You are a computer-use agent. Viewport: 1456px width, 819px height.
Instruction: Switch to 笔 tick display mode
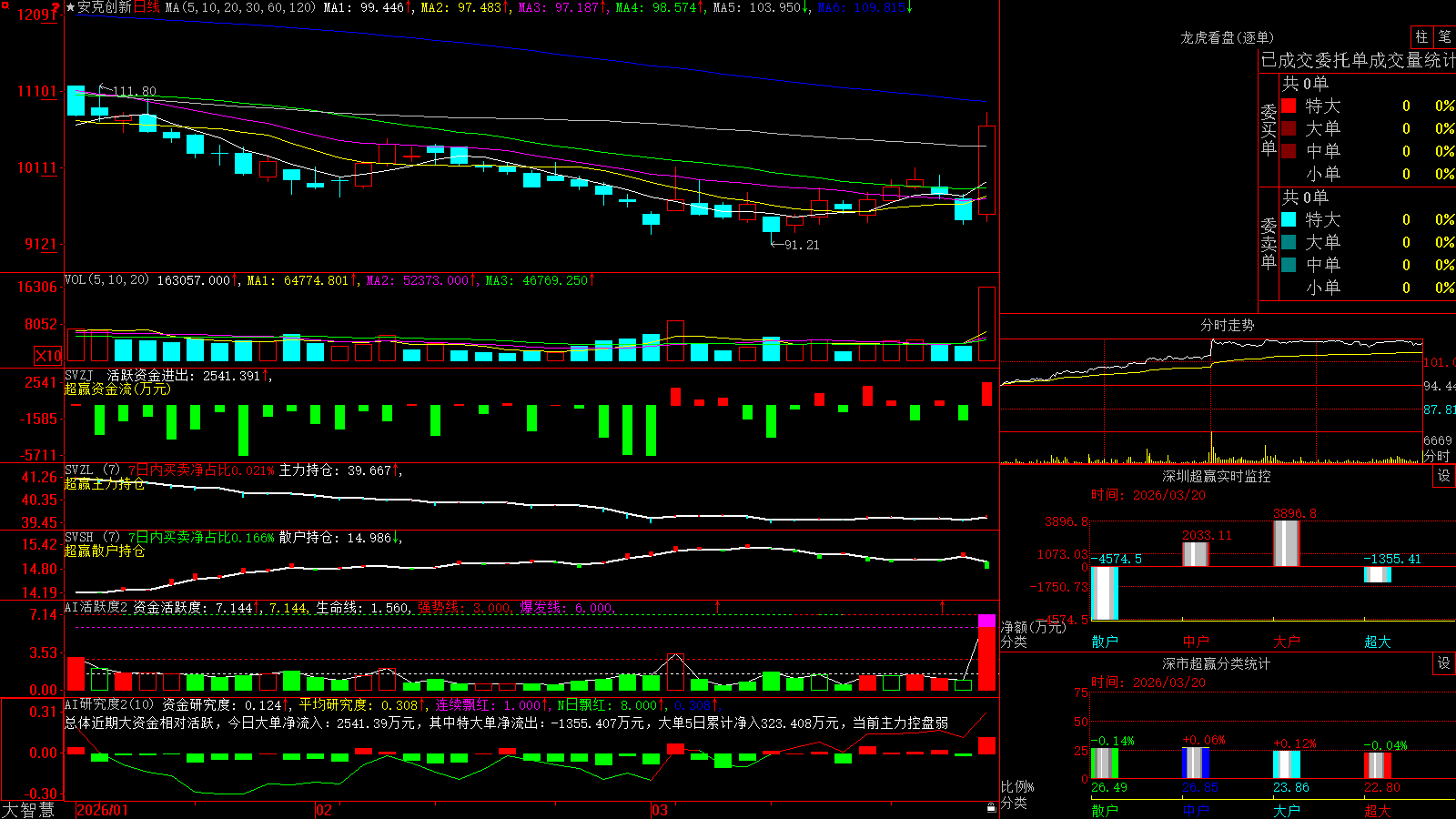tap(1445, 37)
